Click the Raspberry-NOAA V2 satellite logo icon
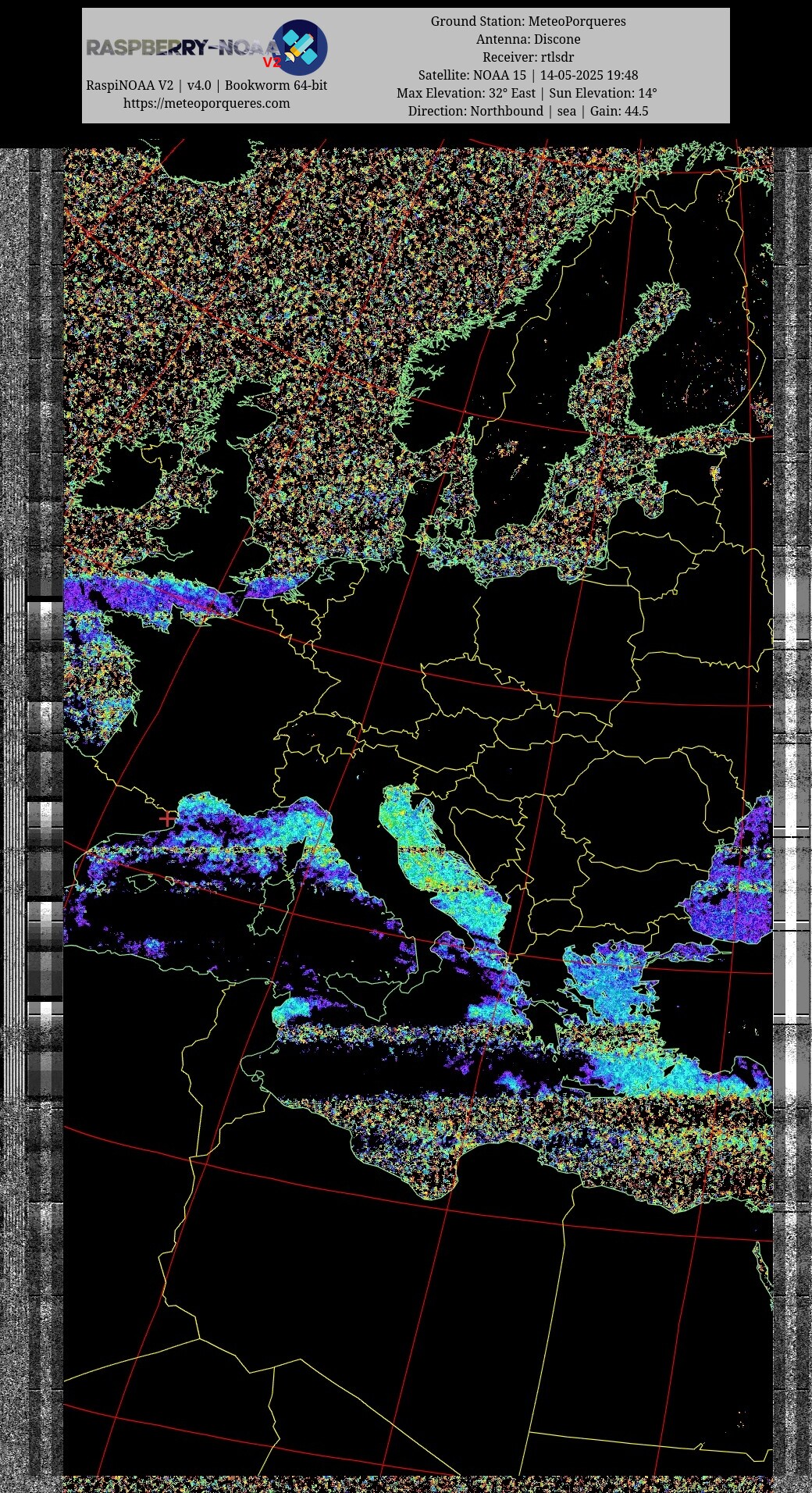This screenshot has width=812, height=1493. click(300, 48)
